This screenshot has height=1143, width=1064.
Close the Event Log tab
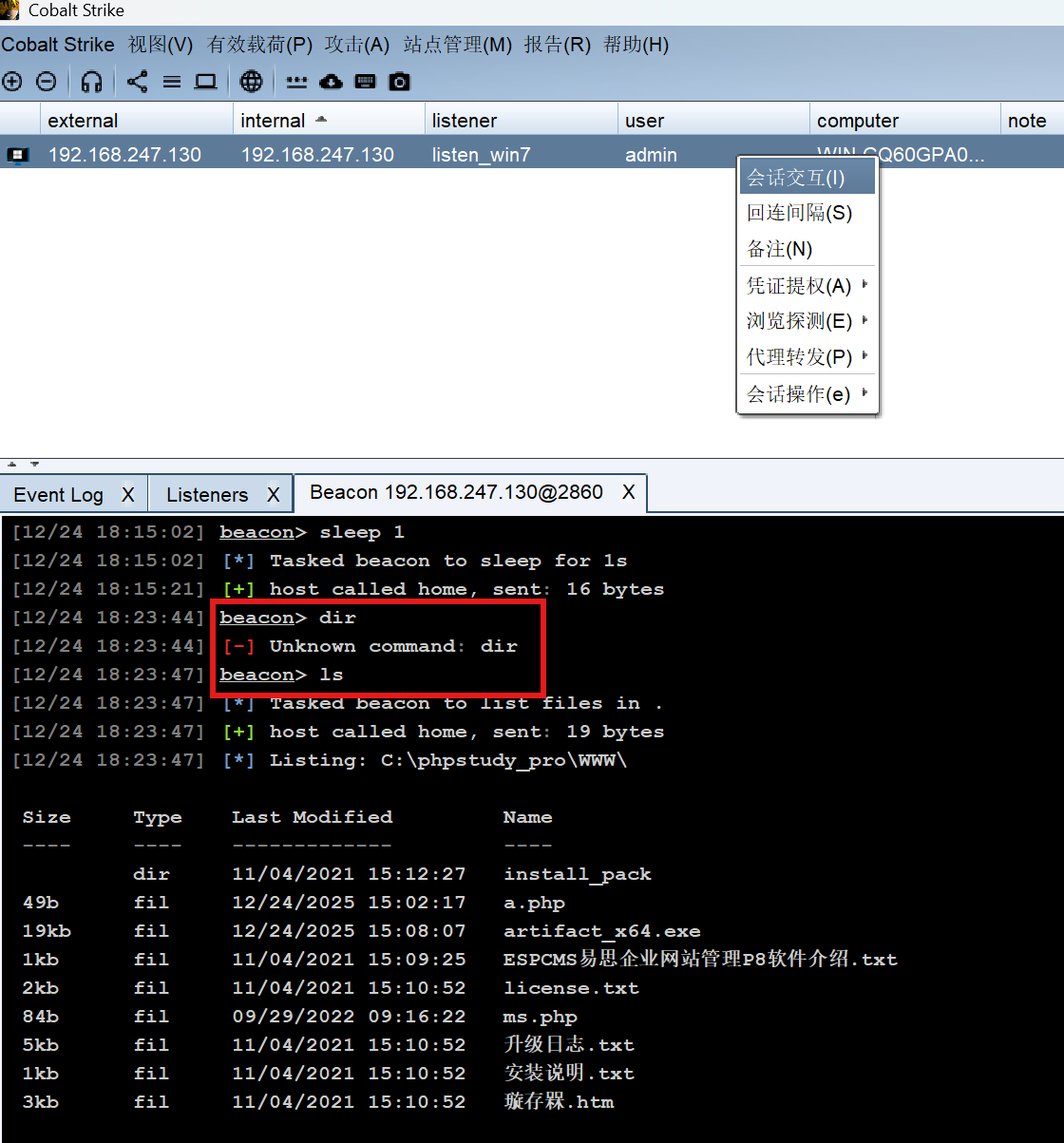128,495
